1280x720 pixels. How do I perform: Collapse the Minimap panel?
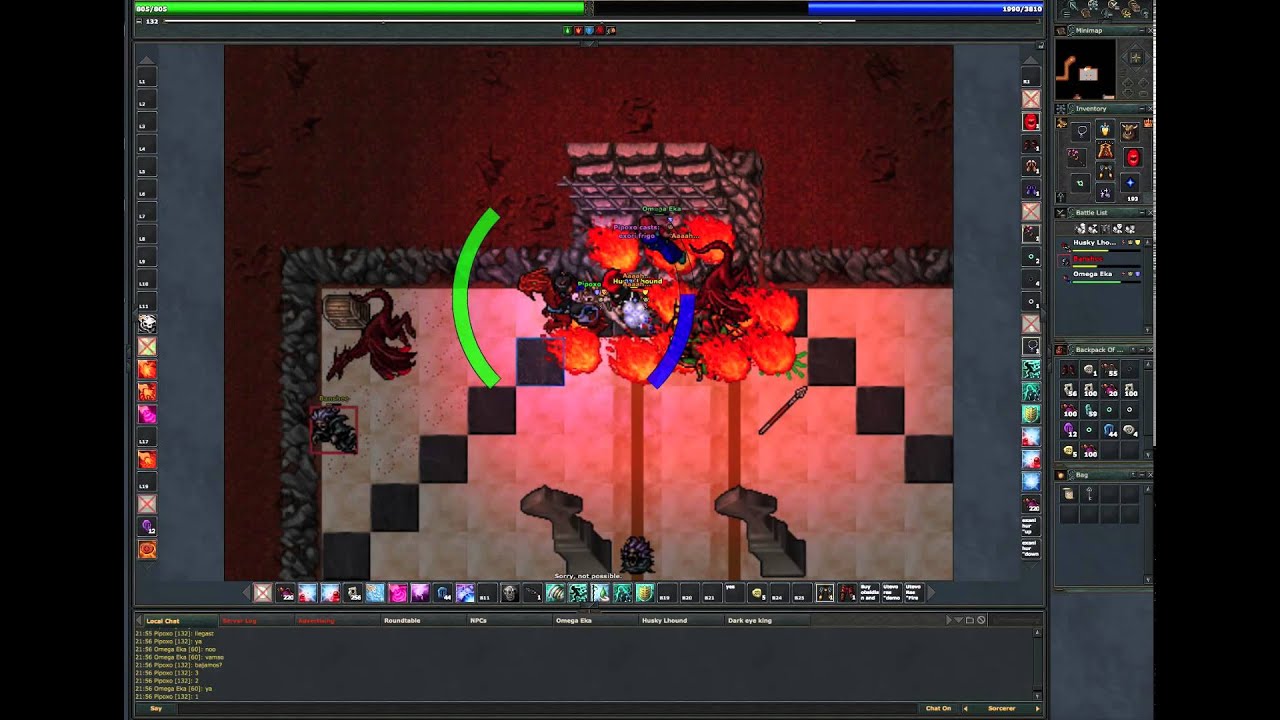(x=1144, y=31)
